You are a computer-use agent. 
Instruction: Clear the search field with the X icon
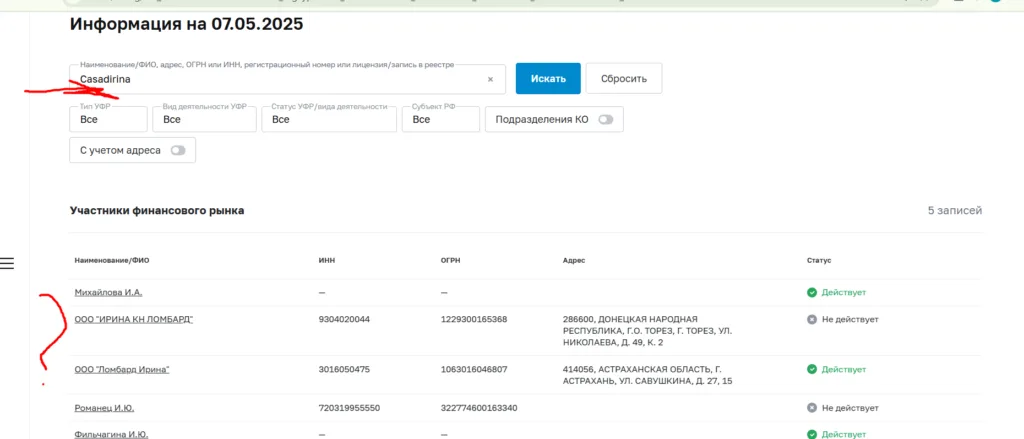click(490, 79)
